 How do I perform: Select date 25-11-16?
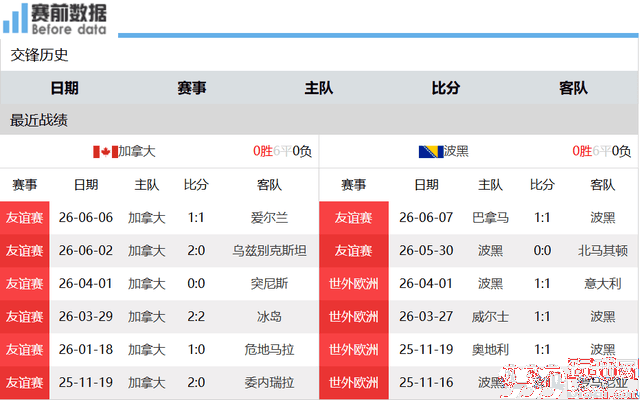(426, 382)
